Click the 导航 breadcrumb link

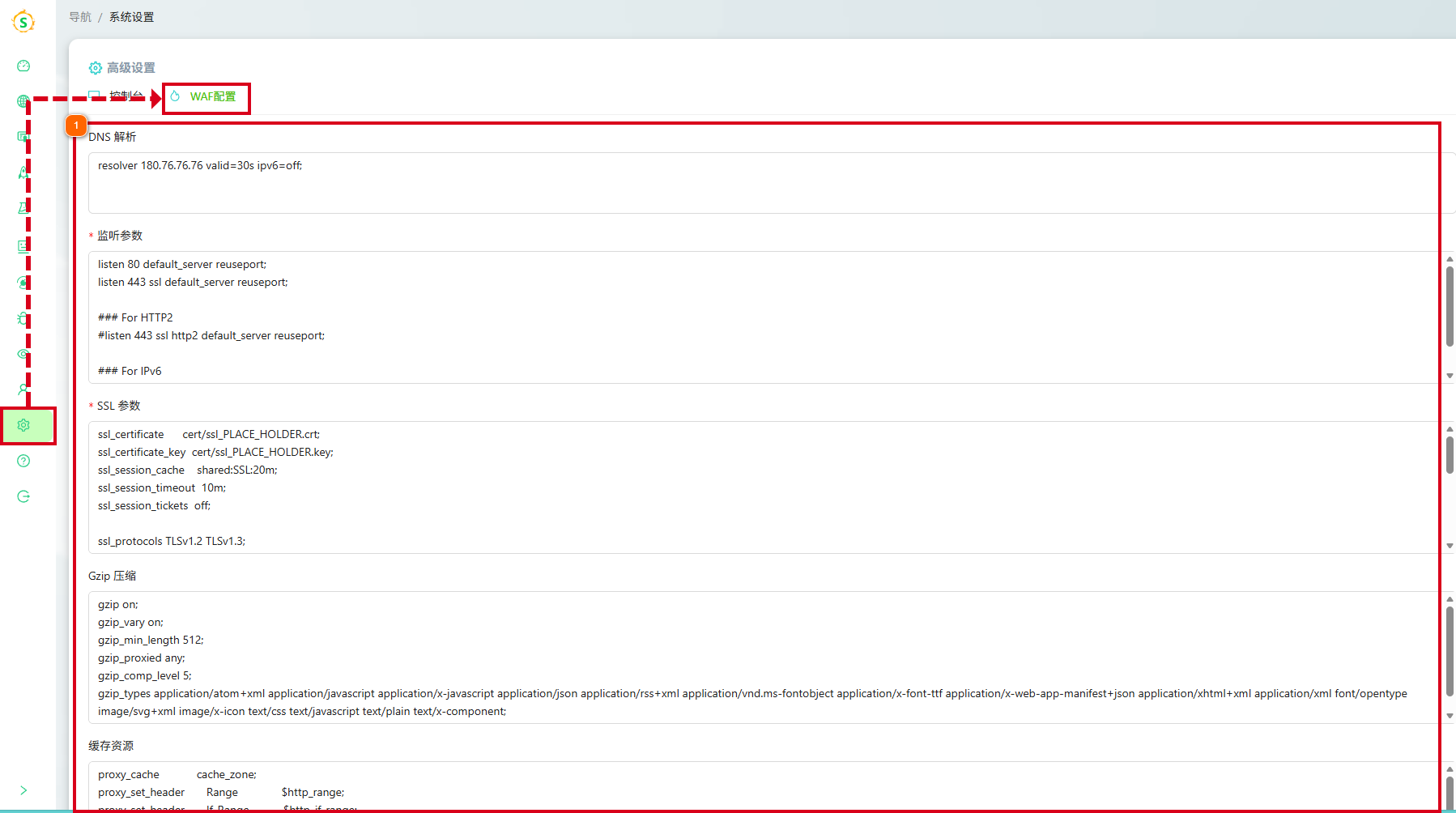80,17
